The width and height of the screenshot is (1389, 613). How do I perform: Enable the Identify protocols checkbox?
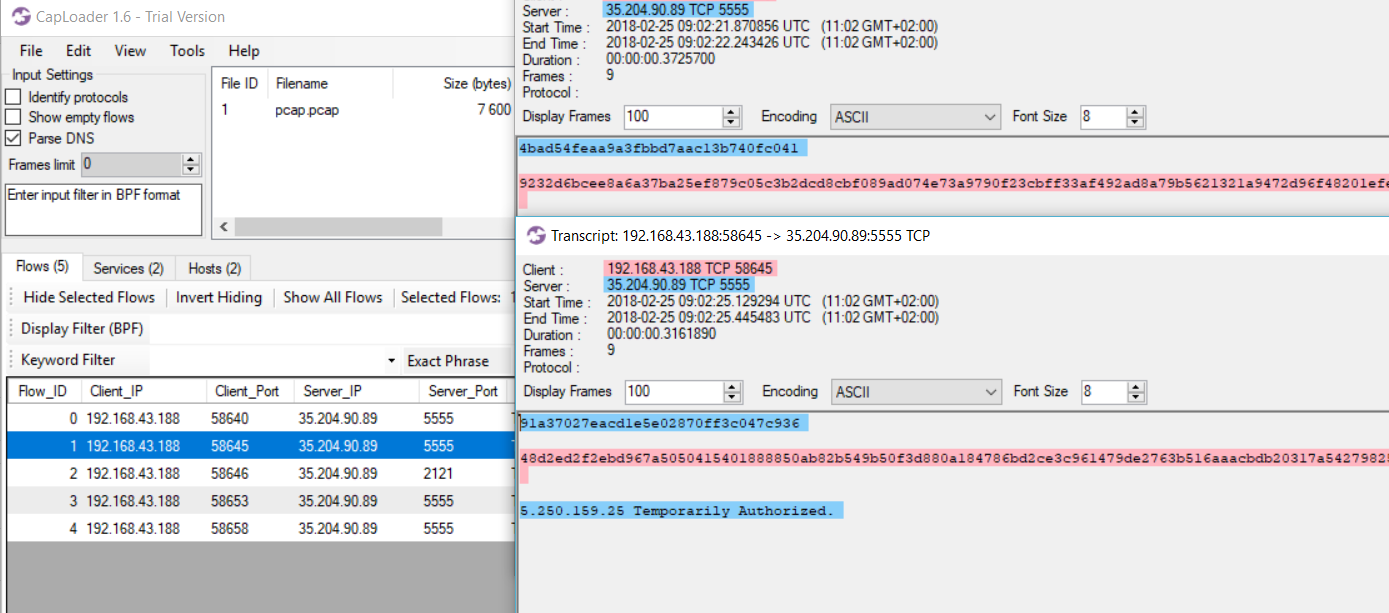point(13,97)
